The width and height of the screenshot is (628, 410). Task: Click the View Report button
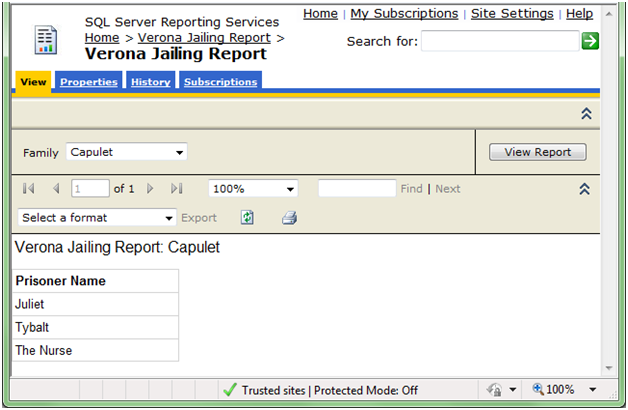click(537, 152)
